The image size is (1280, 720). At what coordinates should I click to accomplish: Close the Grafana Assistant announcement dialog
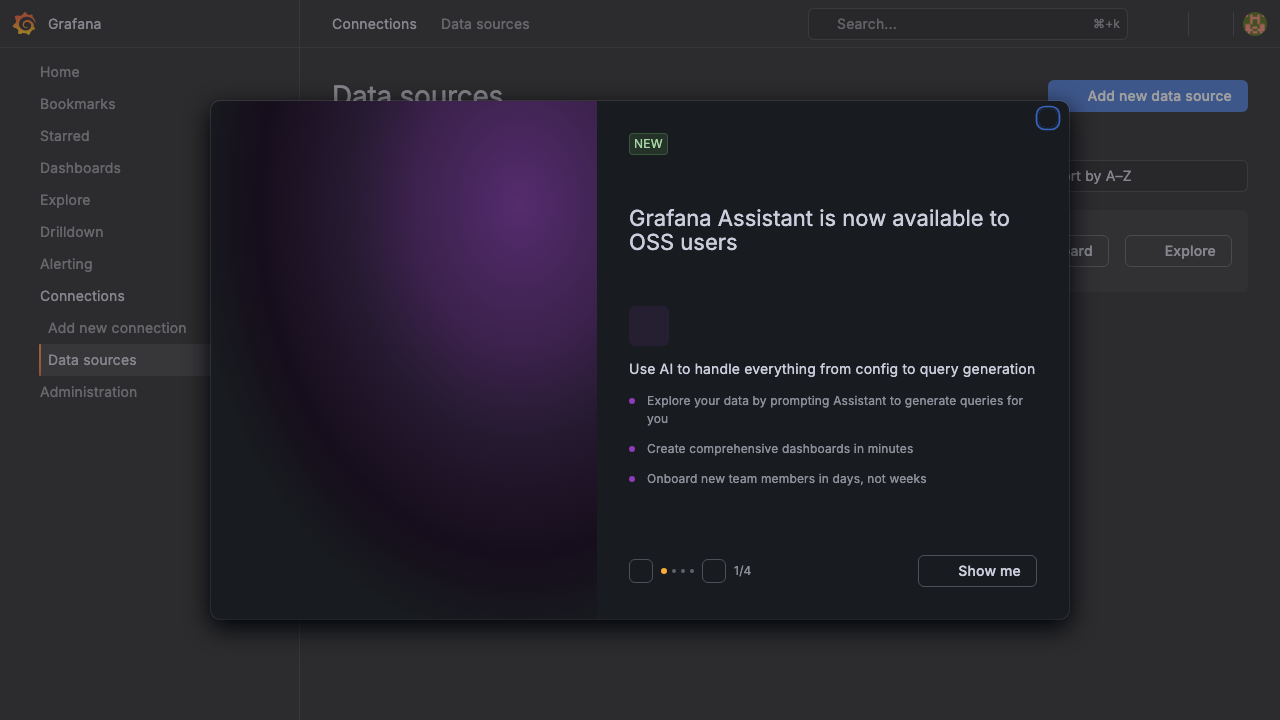pos(1048,118)
